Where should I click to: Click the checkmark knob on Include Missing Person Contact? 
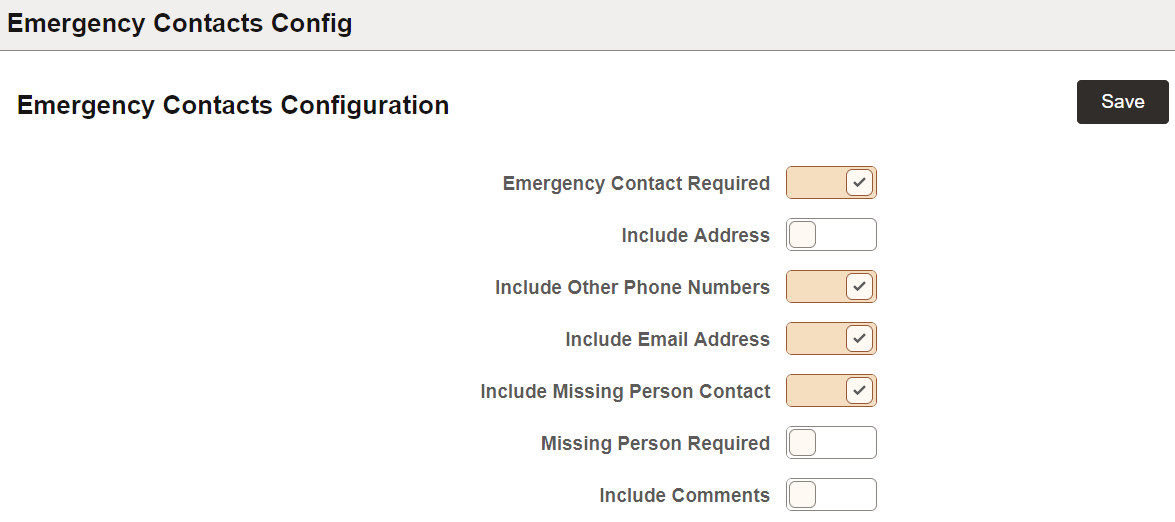click(859, 391)
